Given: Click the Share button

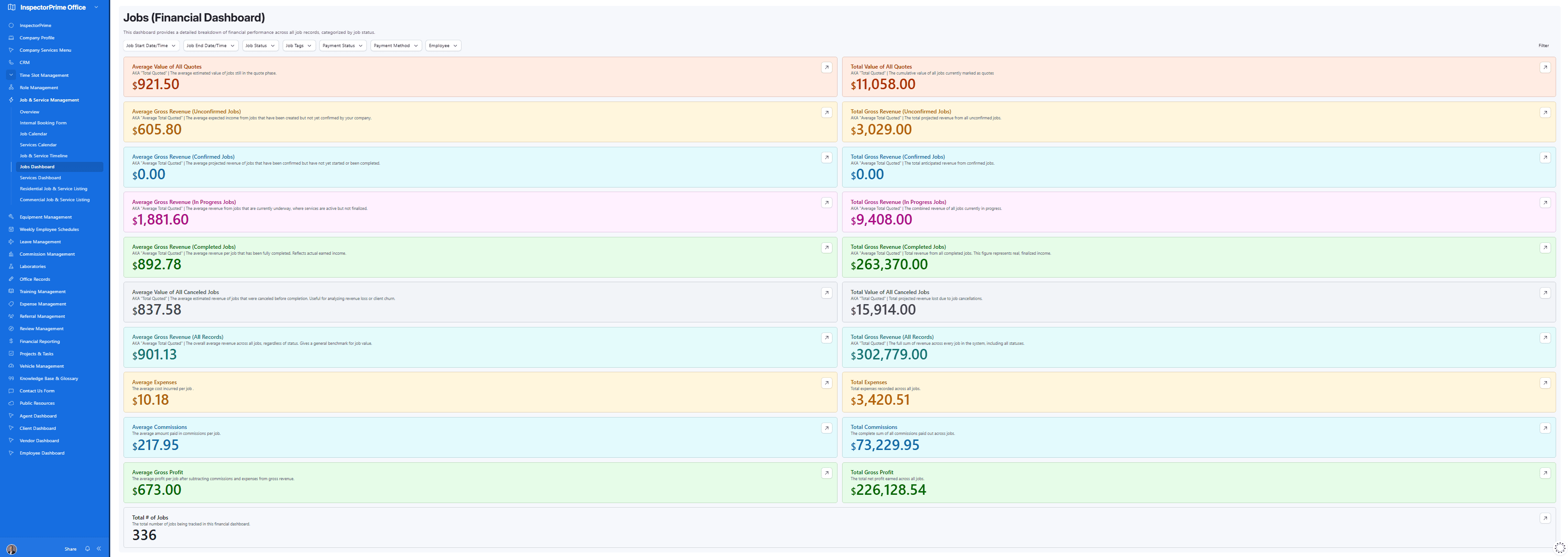Looking at the screenshot, I should (x=70, y=548).
